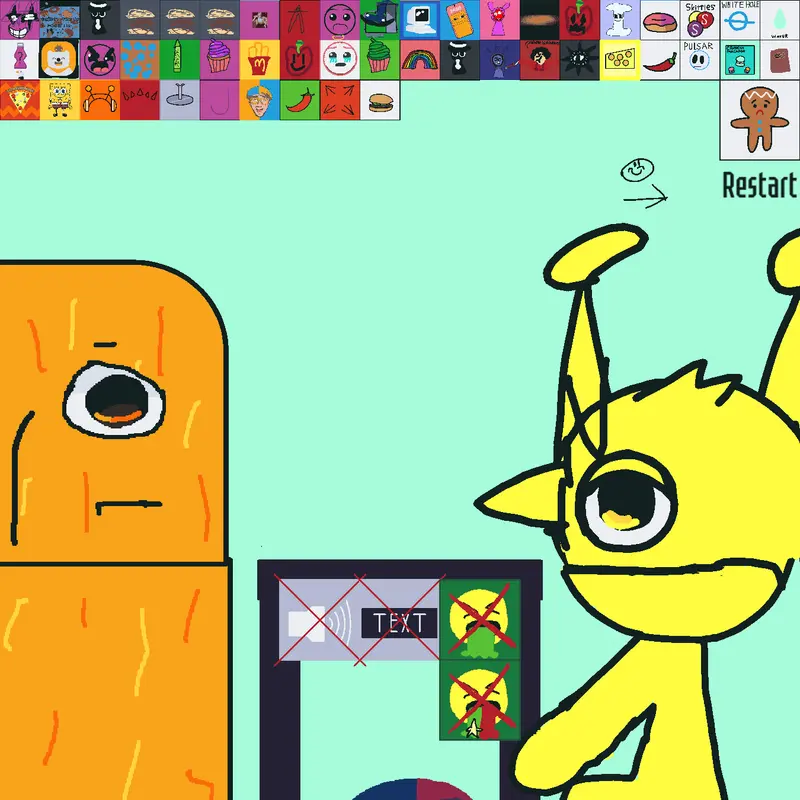The image size is (800, 800).
Task: Select the angry purple face tile
Action: [99, 60]
